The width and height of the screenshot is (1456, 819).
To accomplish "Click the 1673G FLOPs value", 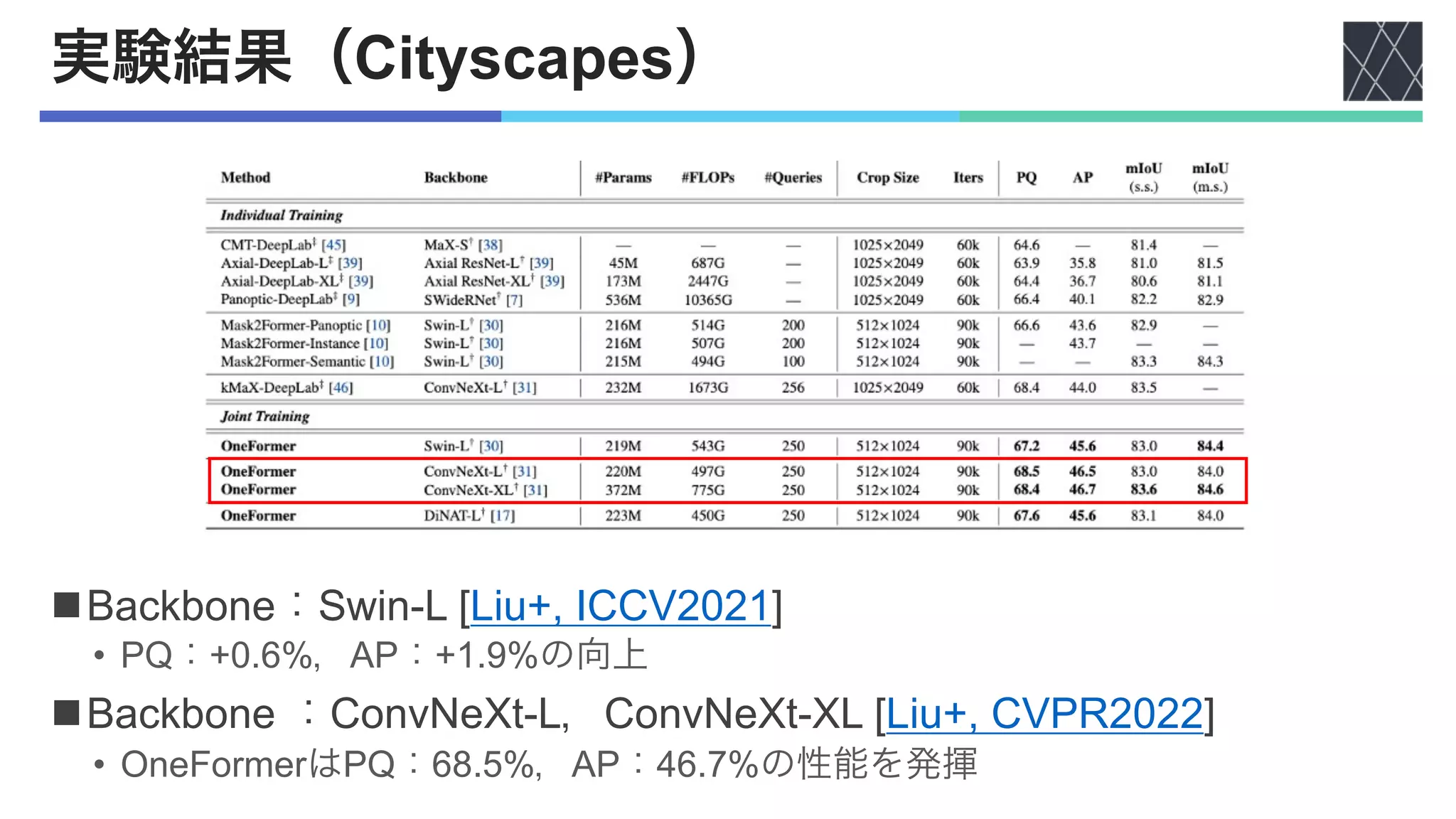I will (x=708, y=388).
